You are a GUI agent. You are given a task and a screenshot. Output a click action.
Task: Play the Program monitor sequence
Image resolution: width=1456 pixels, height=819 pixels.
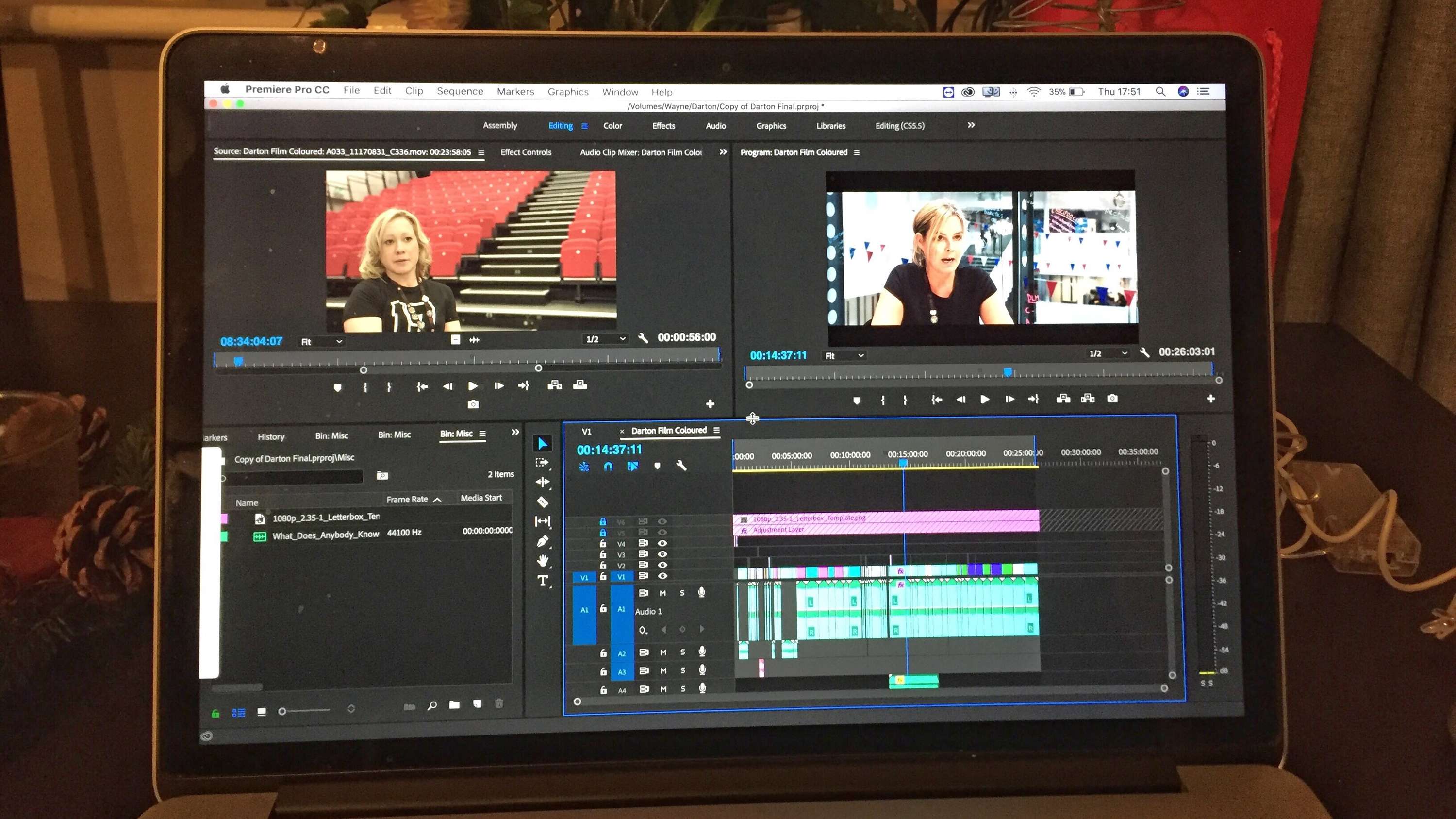click(x=985, y=400)
